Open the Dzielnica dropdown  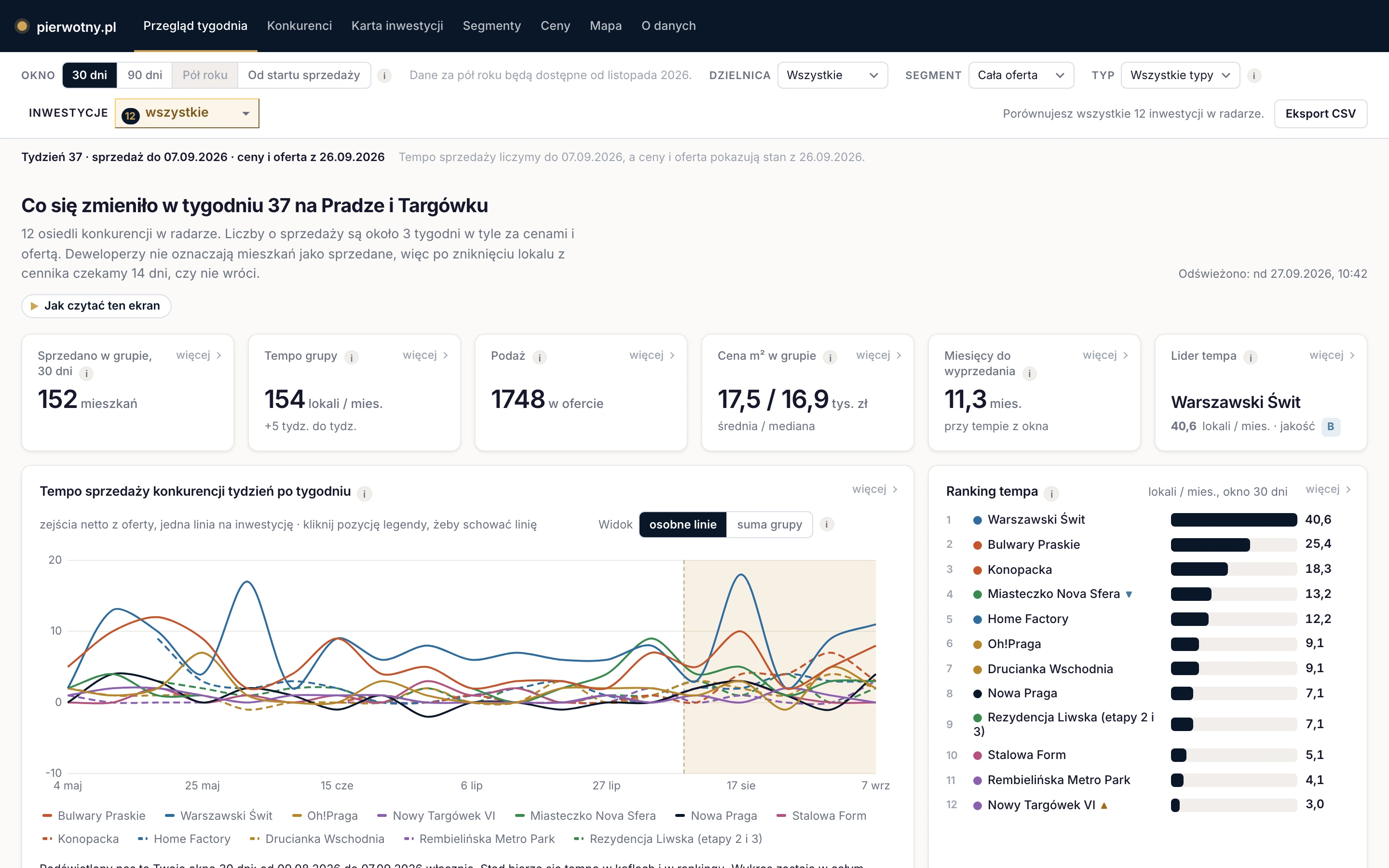(x=832, y=75)
